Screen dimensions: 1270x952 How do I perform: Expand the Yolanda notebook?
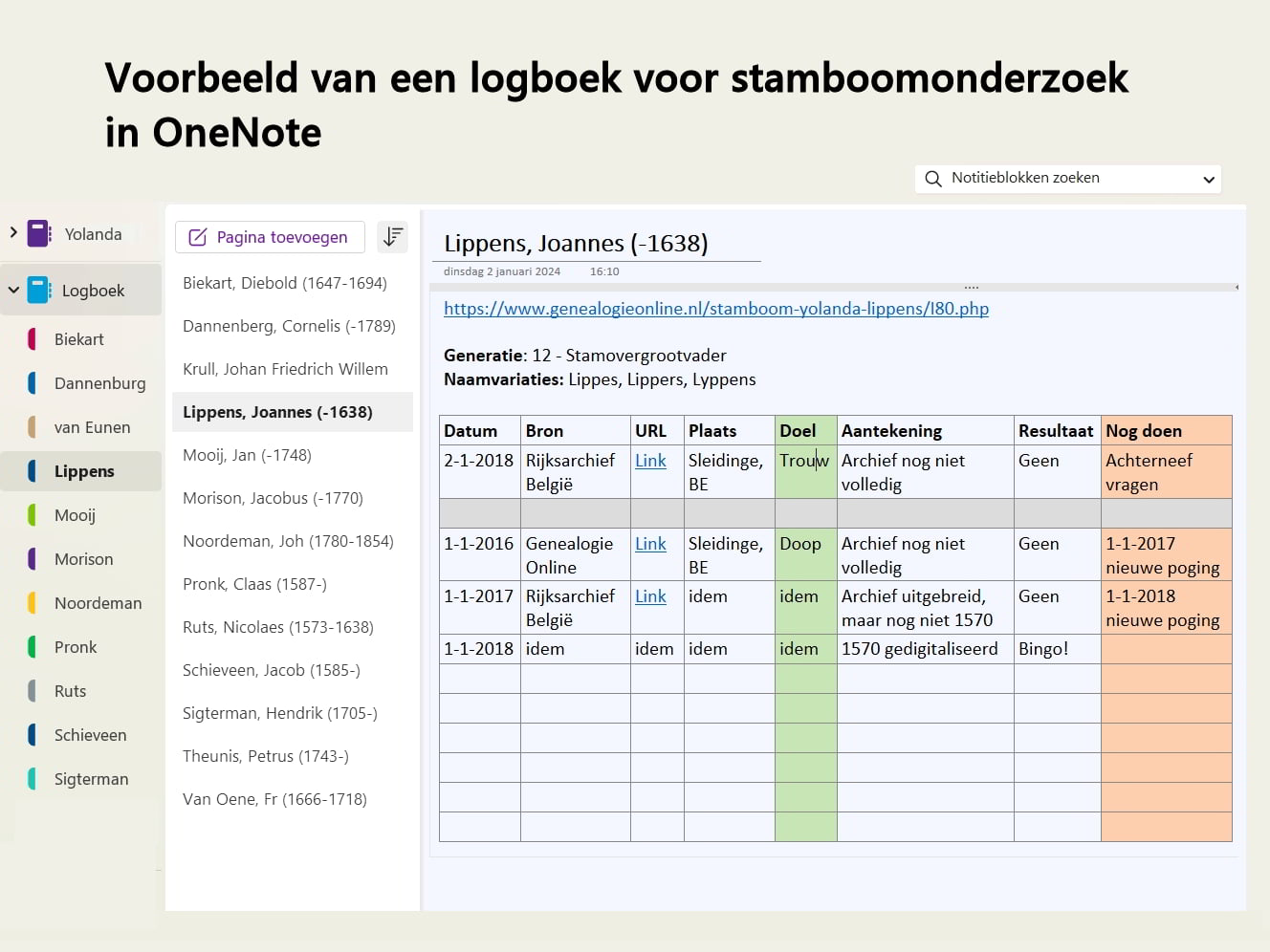pyautogui.click(x=13, y=232)
